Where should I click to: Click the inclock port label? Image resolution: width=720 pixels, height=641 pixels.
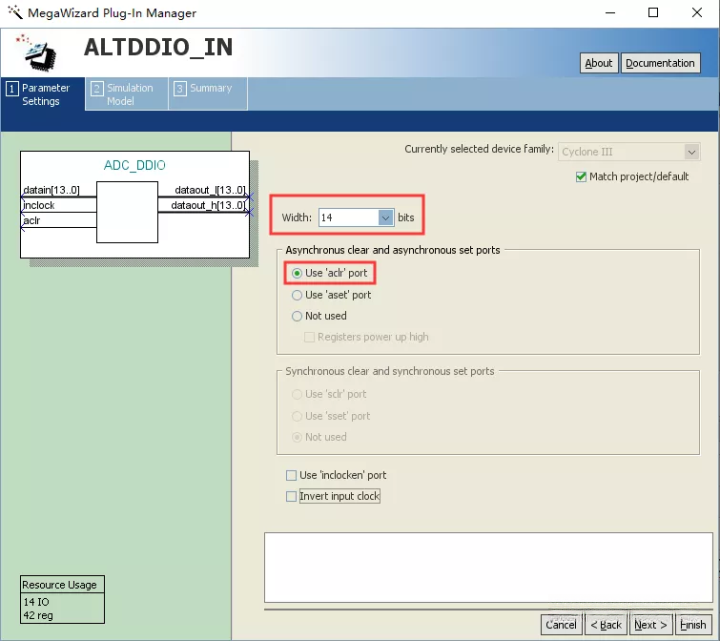pyautogui.click(x=39, y=205)
